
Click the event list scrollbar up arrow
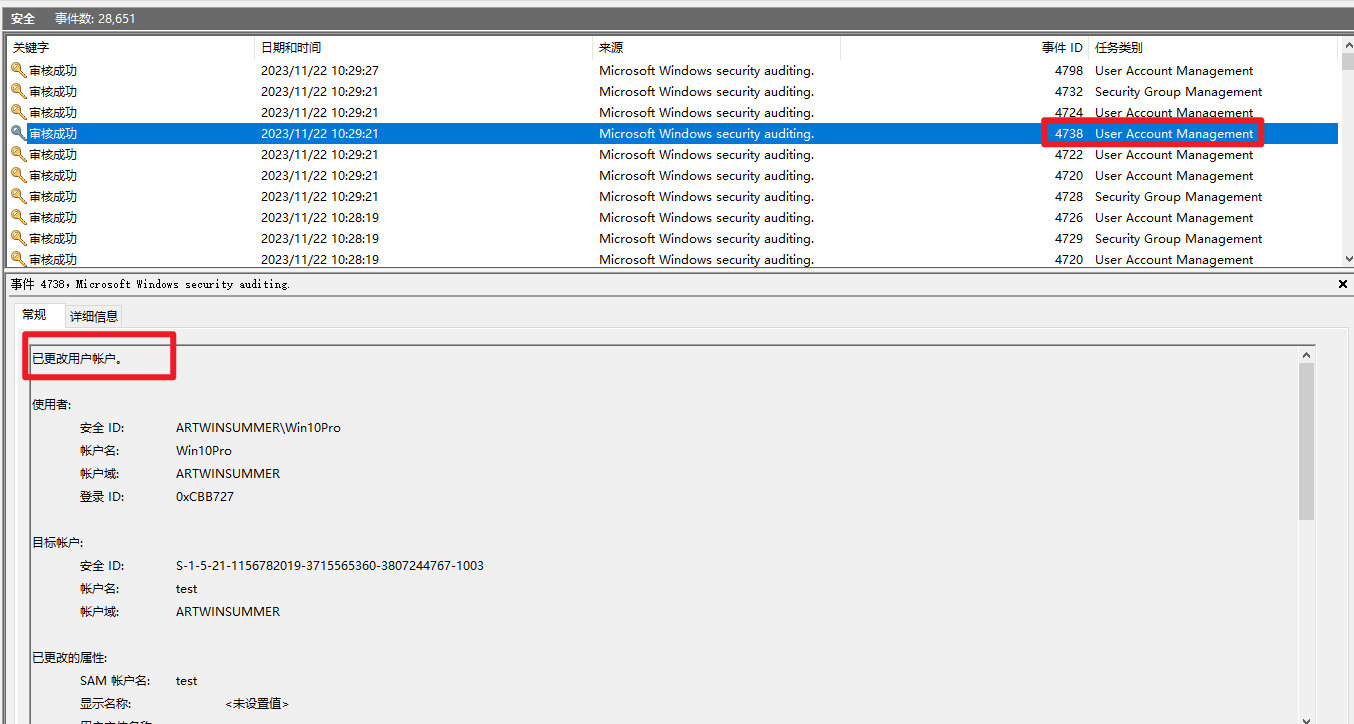(1347, 46)
